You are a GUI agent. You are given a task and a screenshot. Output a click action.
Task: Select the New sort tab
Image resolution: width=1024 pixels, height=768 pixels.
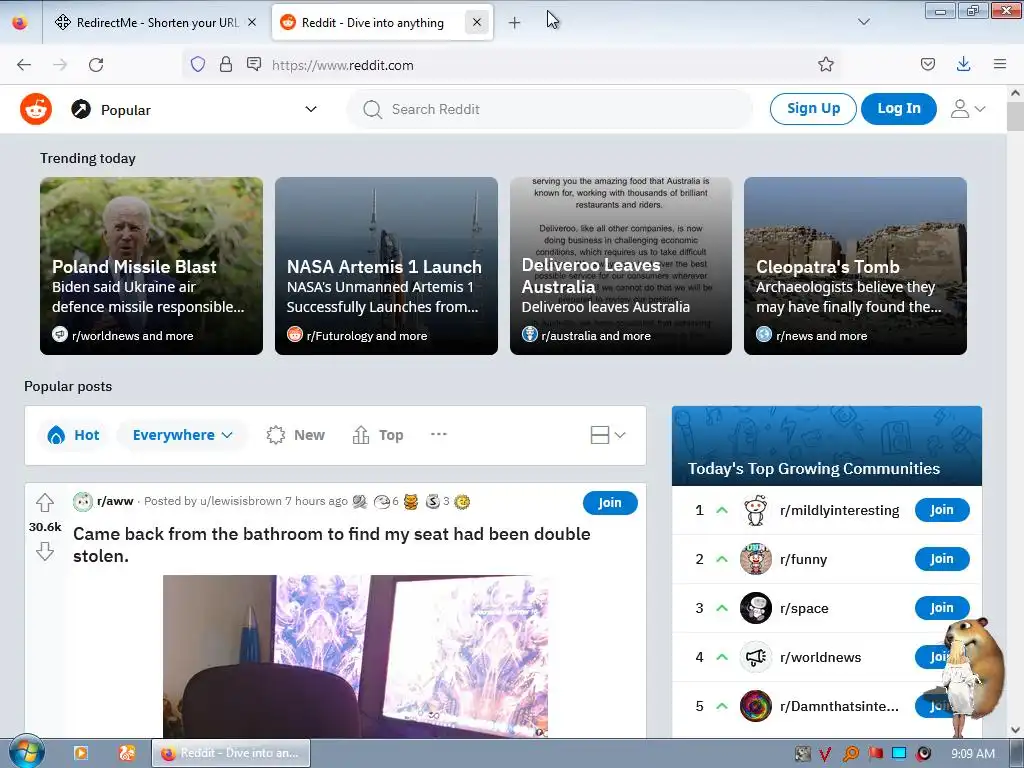(x=295, y=435)
